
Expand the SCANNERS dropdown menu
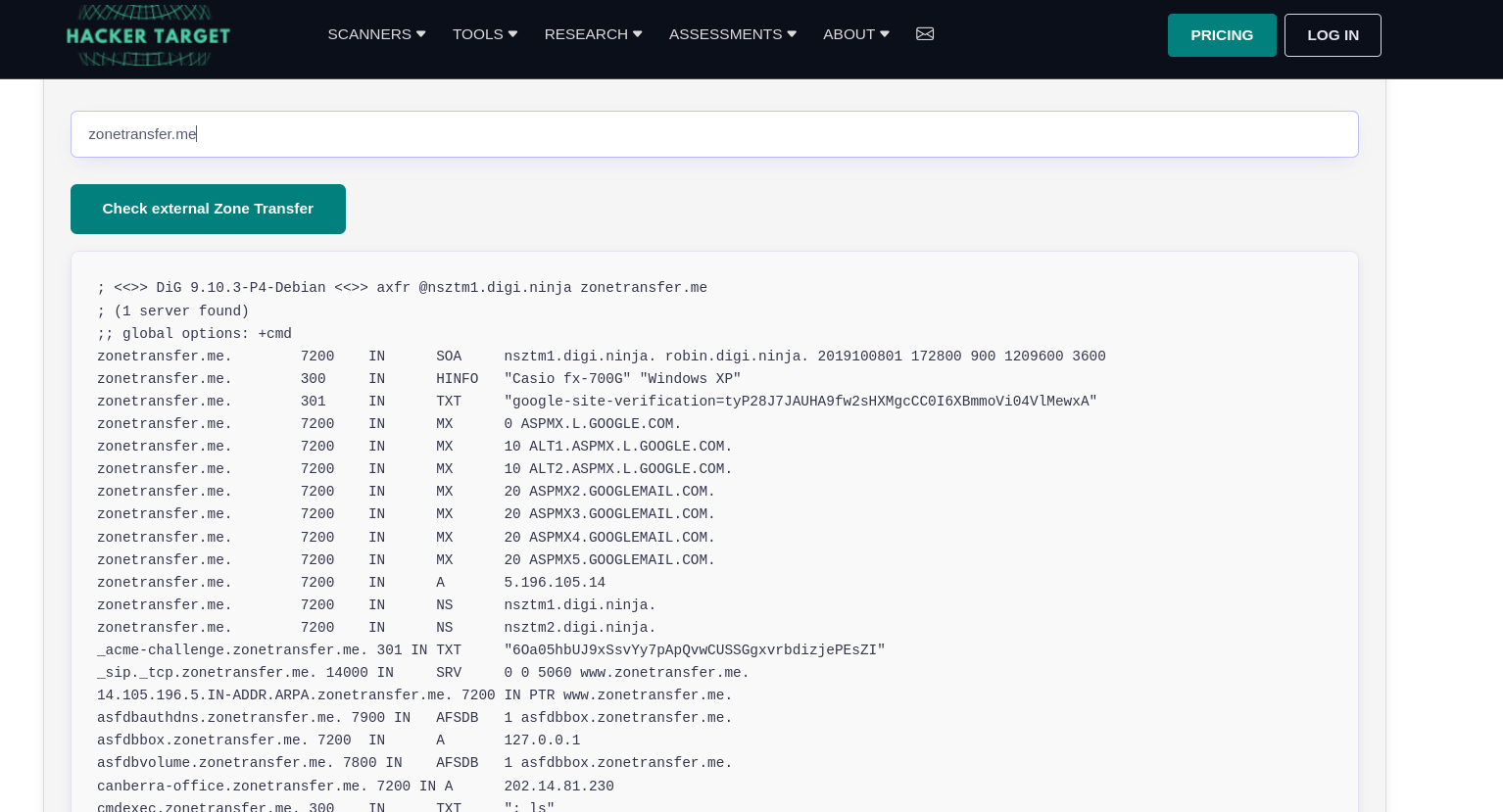(x=376, y=34)
